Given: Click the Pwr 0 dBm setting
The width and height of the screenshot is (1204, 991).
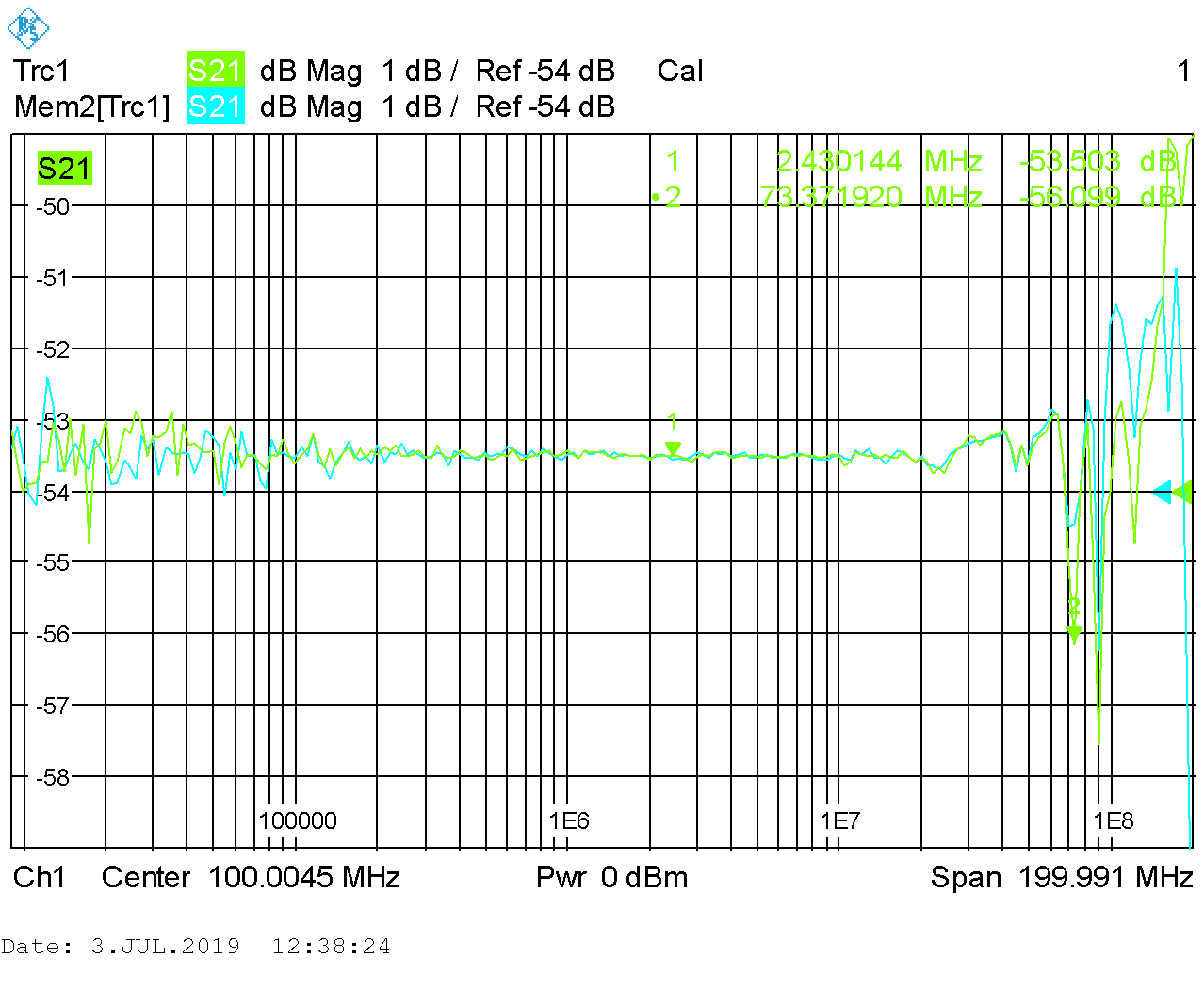Looking at the screenshot, I should [x=611, y=877].
